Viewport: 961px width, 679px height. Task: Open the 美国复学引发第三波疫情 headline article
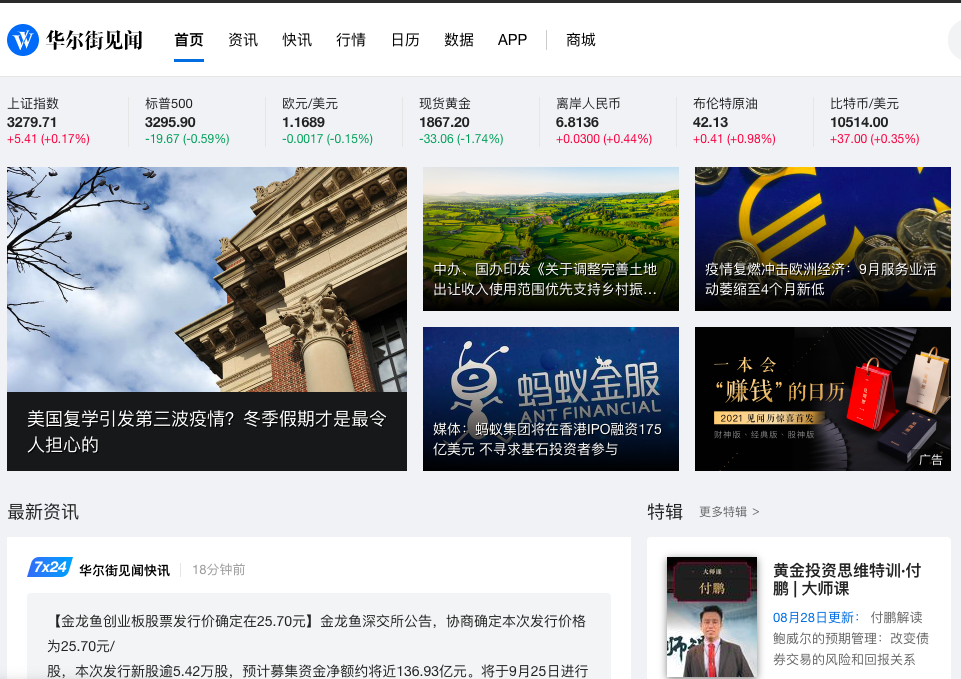click(x=207, y=431)
